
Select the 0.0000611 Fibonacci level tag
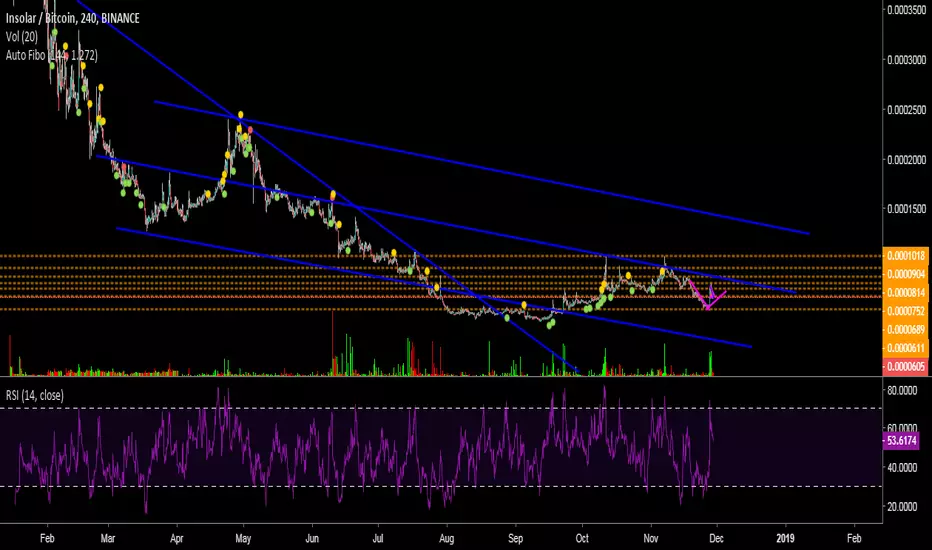tap(906, 348)
